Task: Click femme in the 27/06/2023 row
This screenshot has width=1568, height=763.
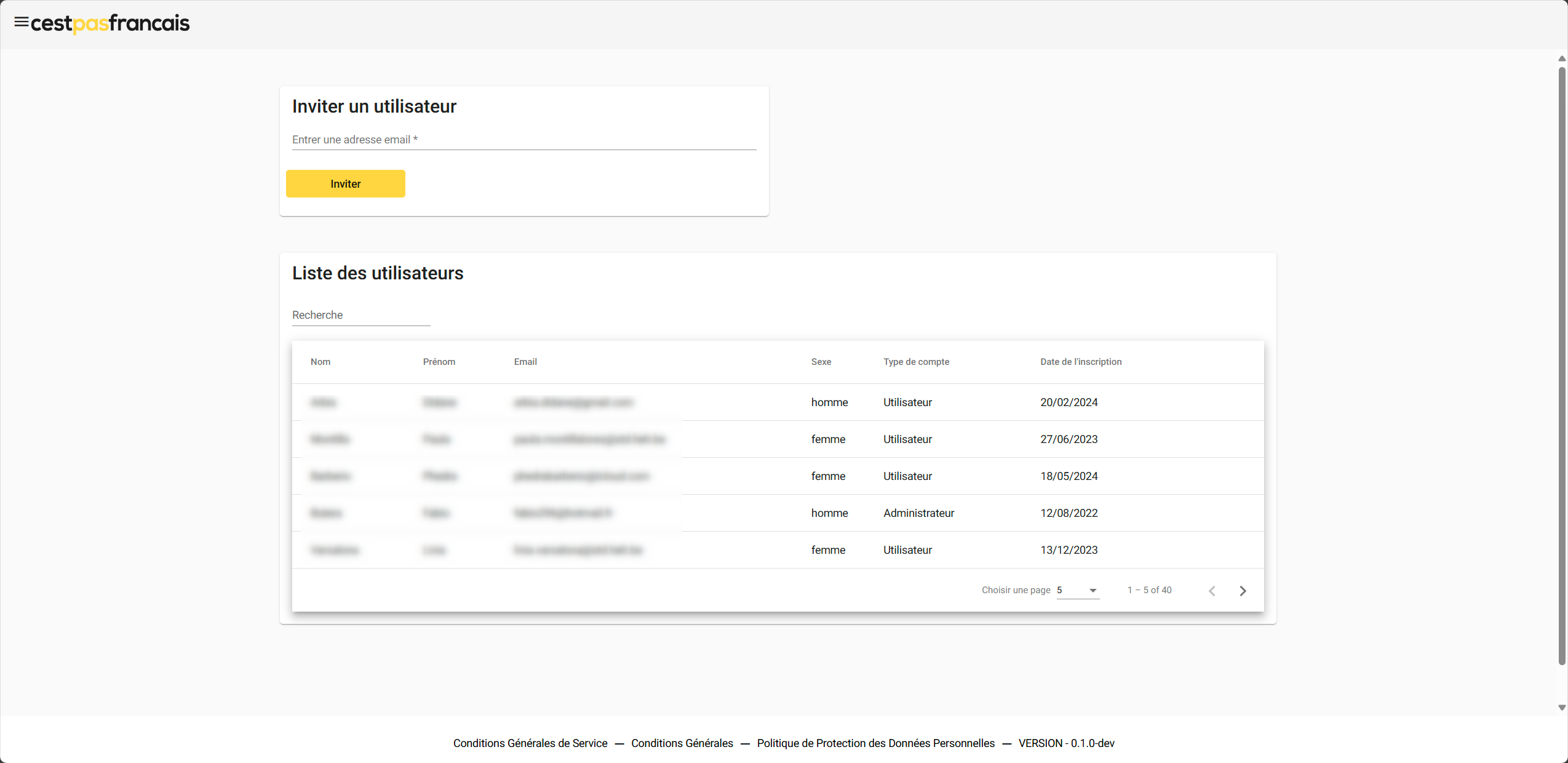Action: (829, 439)
